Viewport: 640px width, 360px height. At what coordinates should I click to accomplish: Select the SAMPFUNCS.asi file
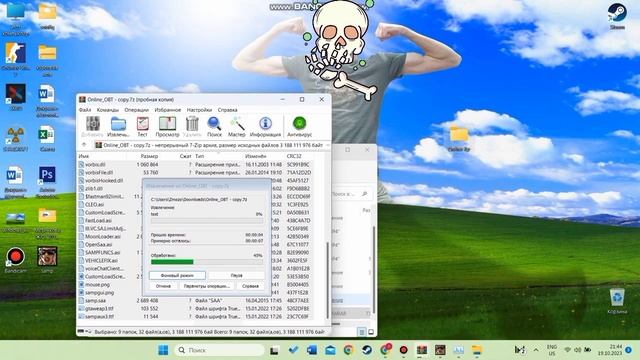pyautogui.click(x=99, y=252)
